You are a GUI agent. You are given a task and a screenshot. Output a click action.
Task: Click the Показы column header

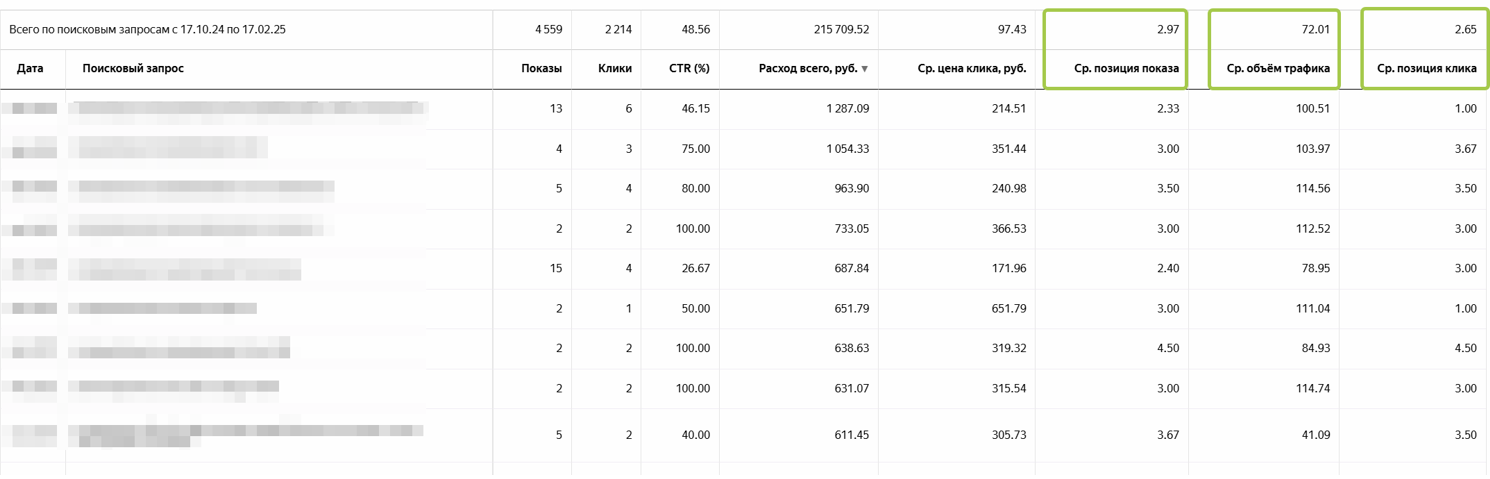(541, 68)
